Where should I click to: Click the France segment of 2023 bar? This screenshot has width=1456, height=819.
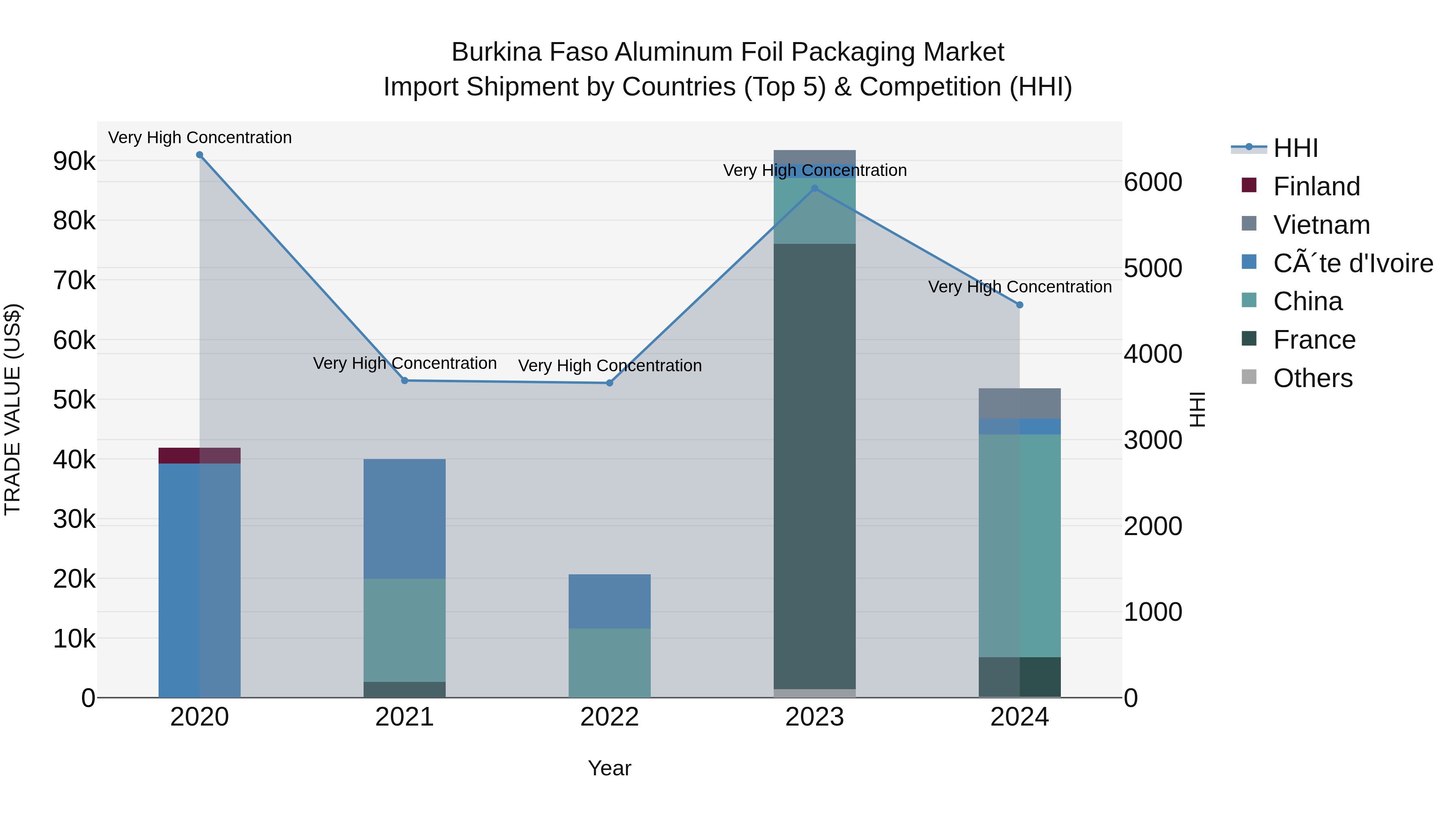tap(815, 466)
